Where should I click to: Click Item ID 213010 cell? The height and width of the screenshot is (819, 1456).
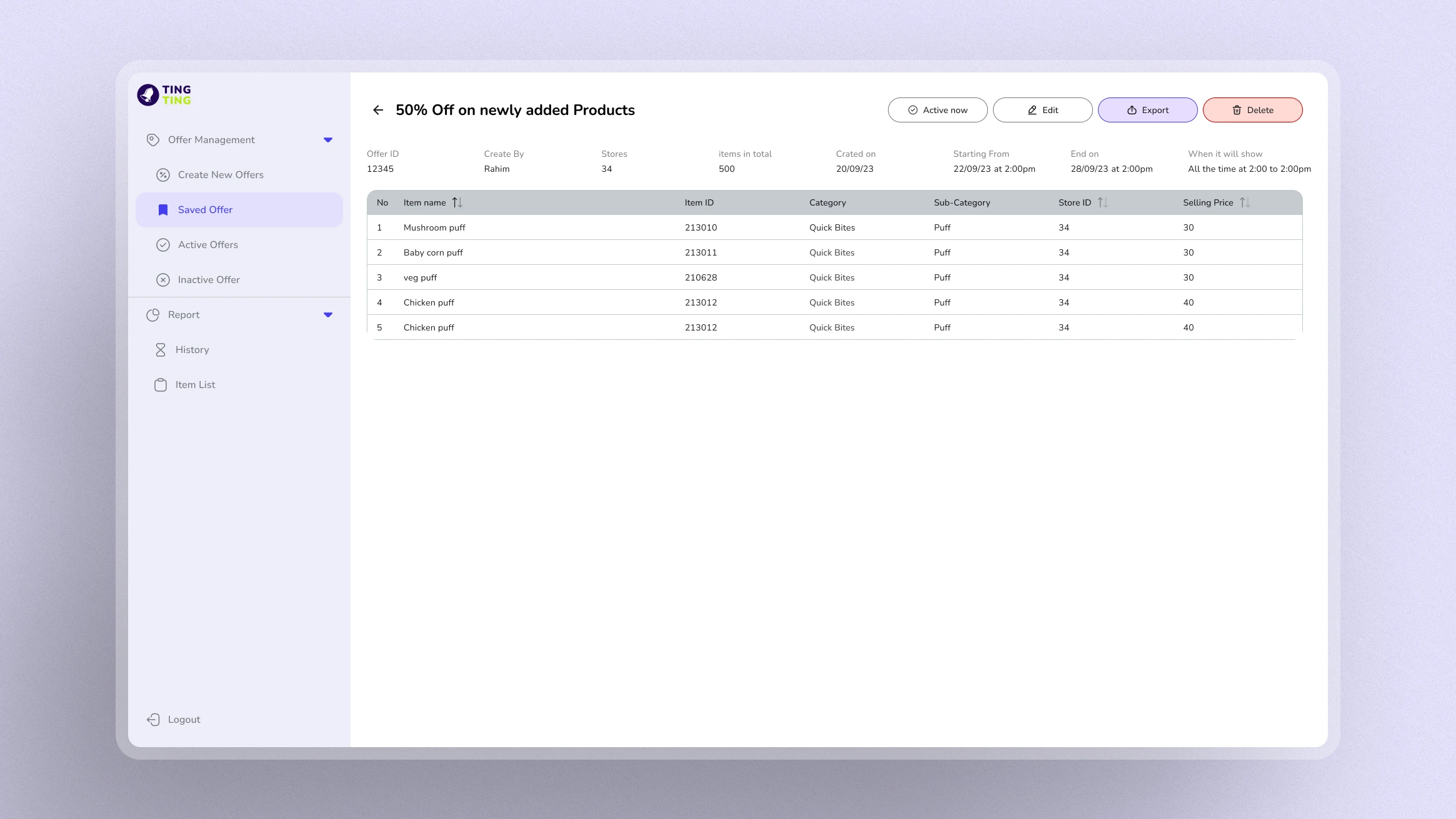701,227
